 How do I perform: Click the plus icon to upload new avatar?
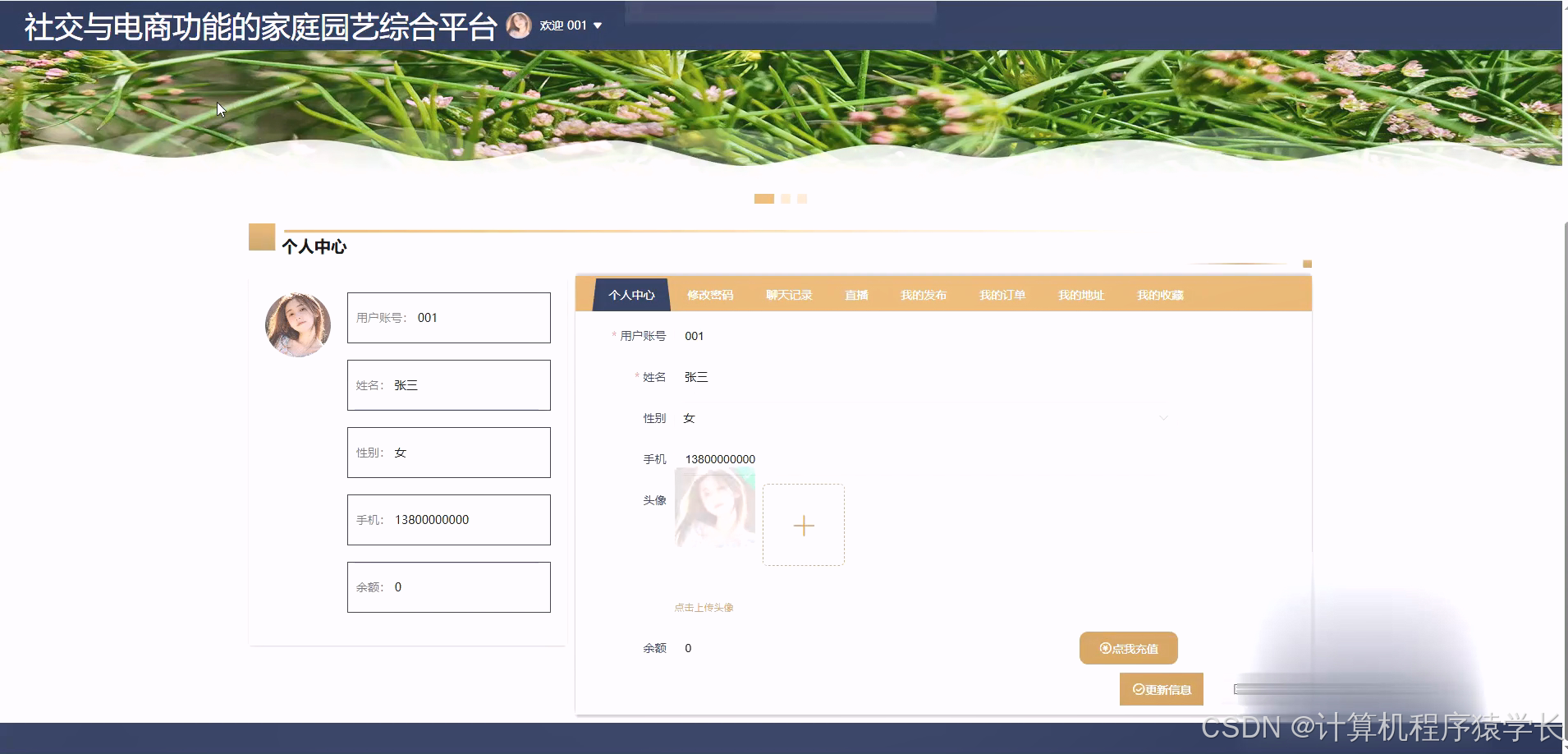coord(803,525)
